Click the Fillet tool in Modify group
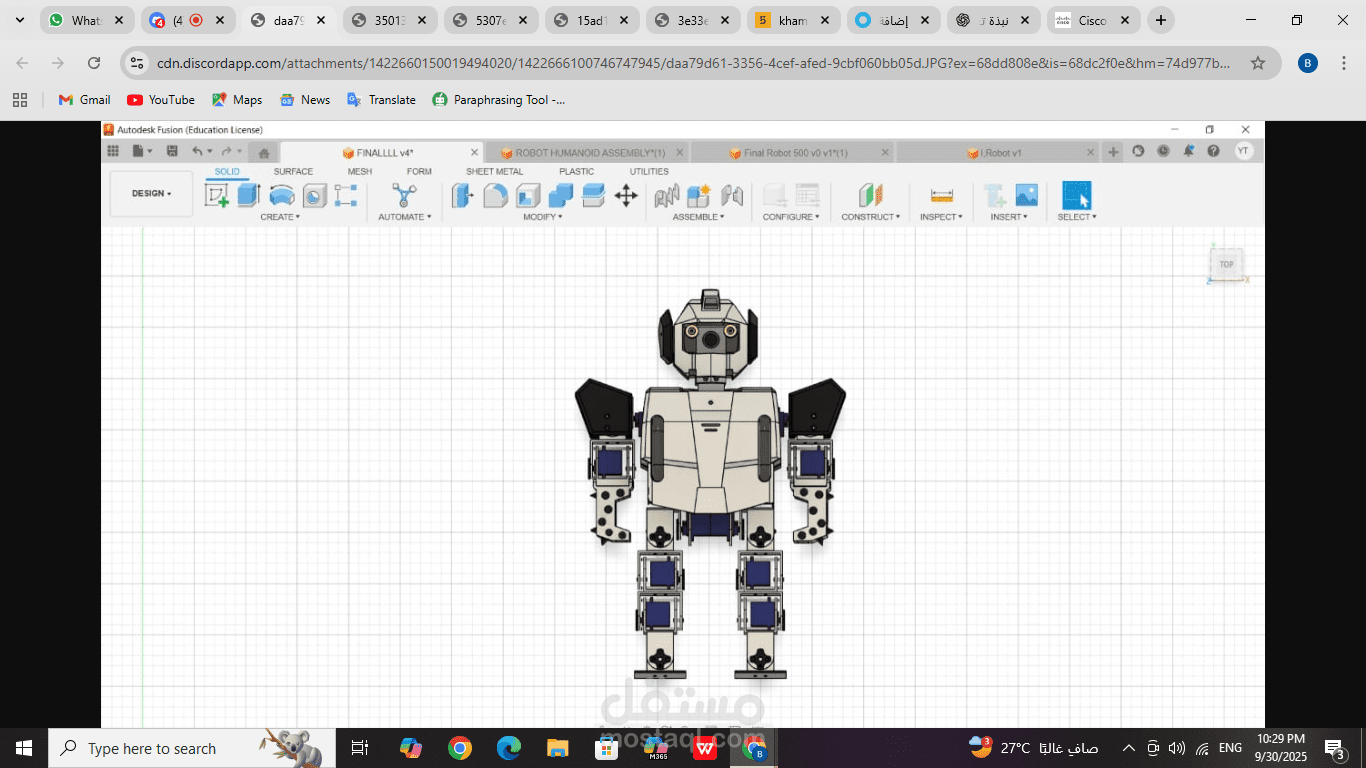 (495, 195)
